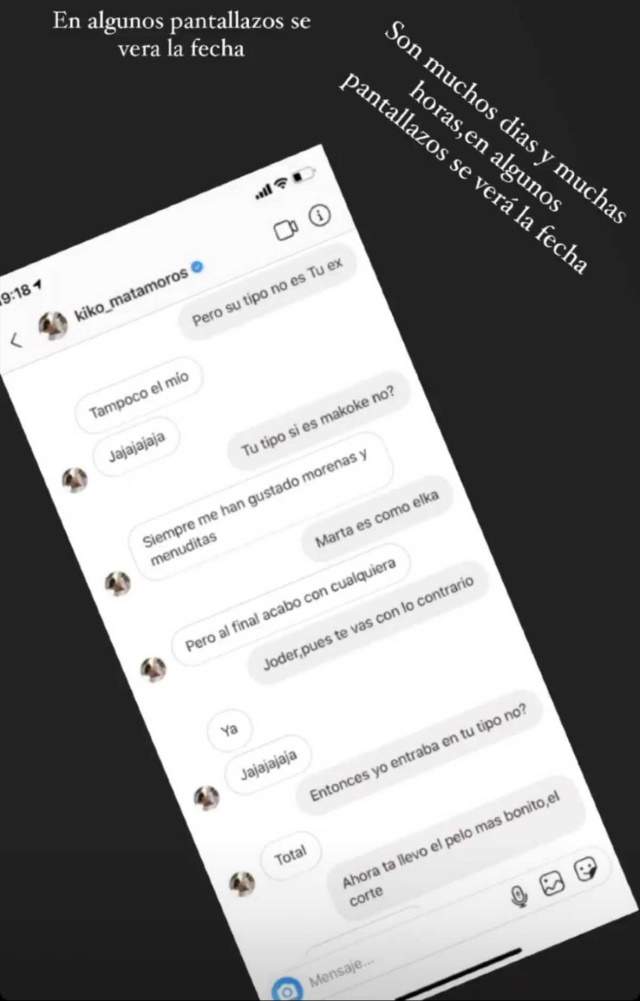Select the 'Pero su tipo no es Tu ex' message
This screenshot has height=1001, width=640.
267,291
